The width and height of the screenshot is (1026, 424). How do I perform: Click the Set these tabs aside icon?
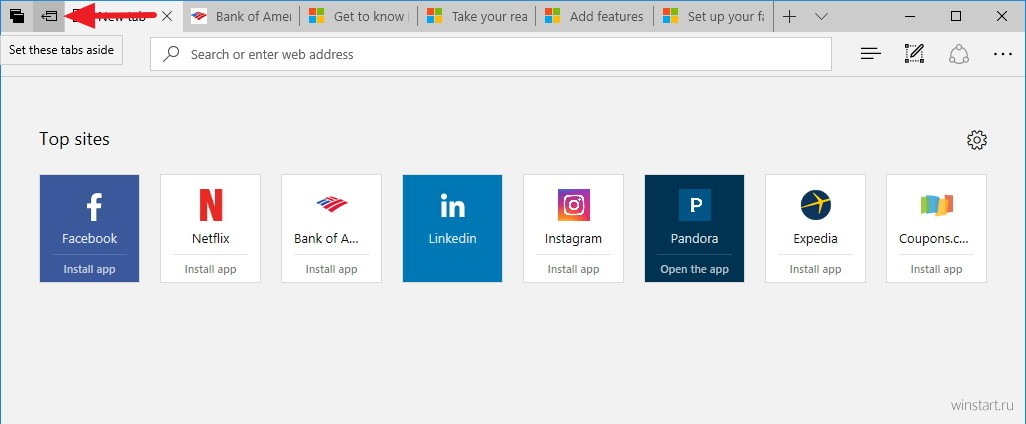[49, 16]
